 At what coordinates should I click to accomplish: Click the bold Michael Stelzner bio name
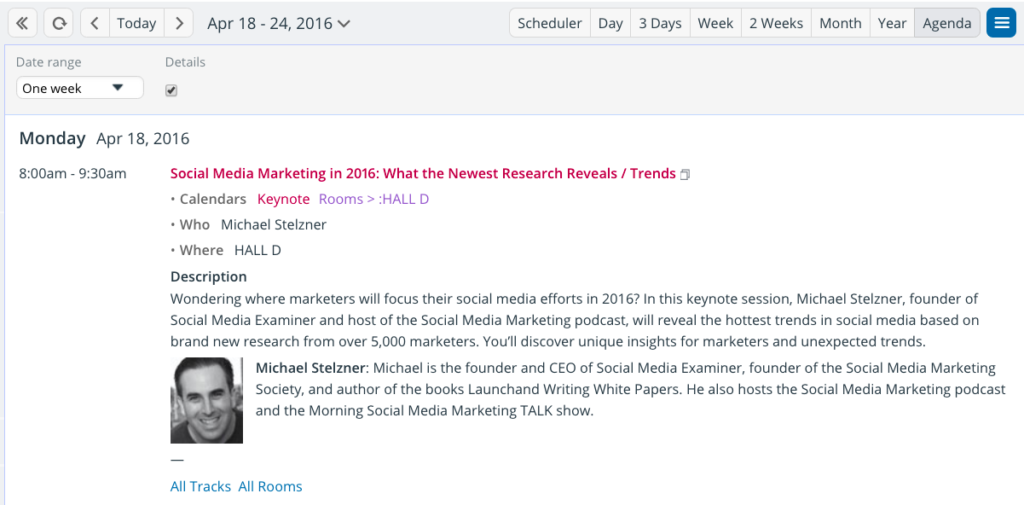click(311, 368)
